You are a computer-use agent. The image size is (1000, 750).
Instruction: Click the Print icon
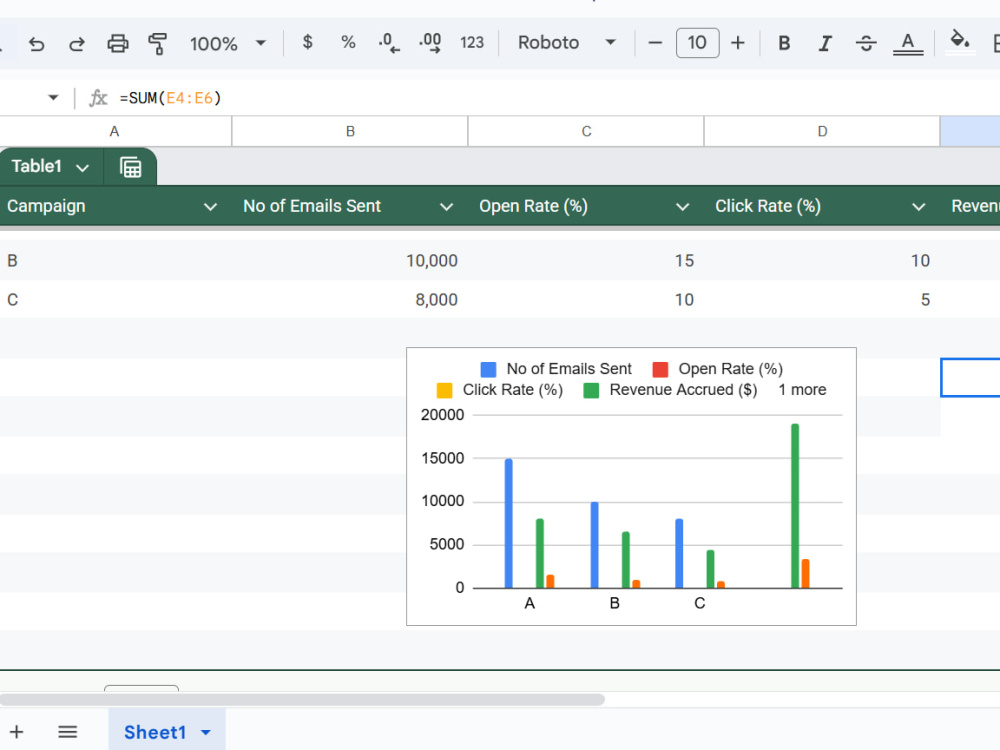117,43
